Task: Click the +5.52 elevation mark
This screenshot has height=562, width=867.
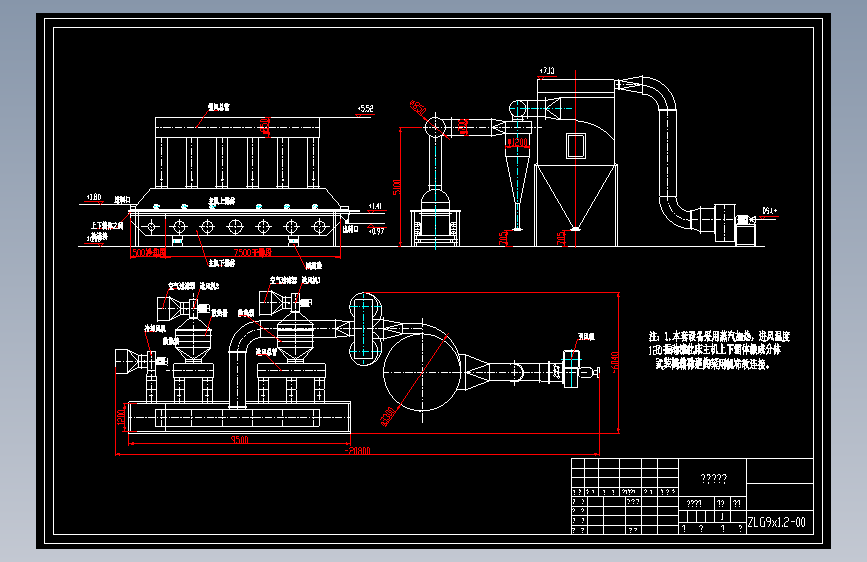Action: (x=365, y=109)
